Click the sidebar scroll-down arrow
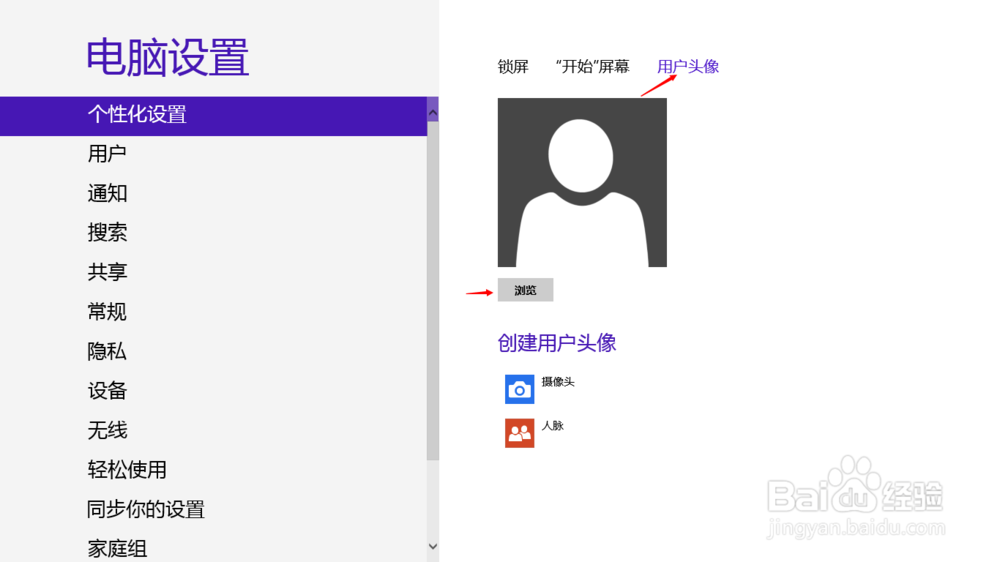The image size is (1000, 562). (433, 546)
